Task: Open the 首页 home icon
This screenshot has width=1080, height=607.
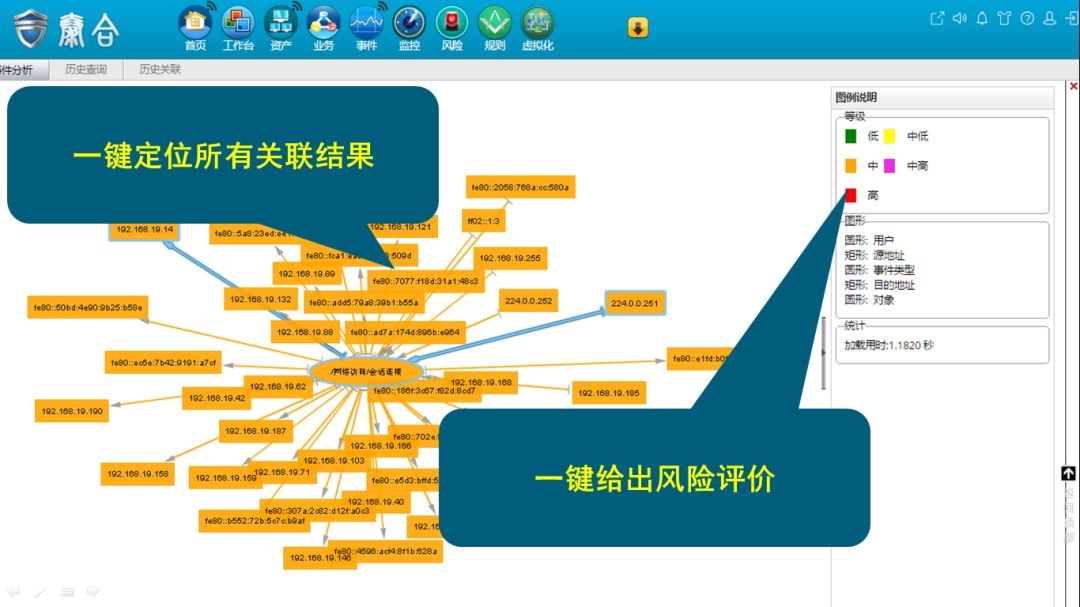Action: (195, 25)
